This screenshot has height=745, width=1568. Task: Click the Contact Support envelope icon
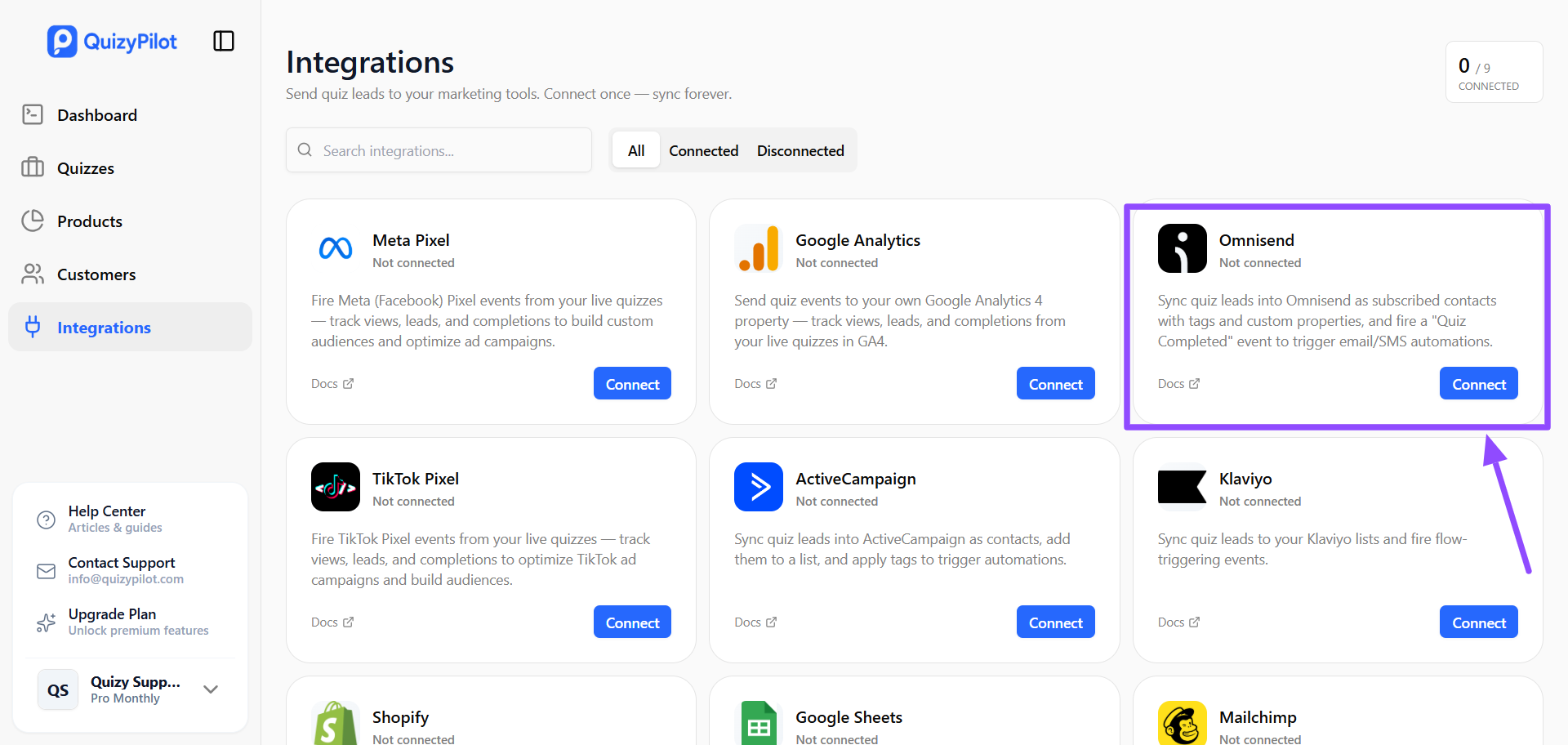(47, 571)
